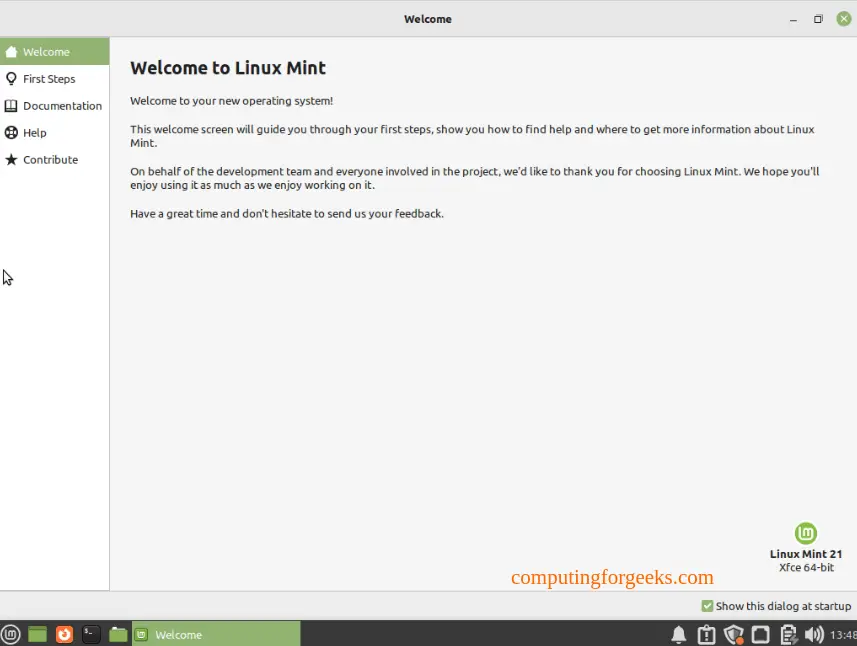Click the volume speaker icon
The height and width of the screenshot is (646, 857).
pos(814,635)
